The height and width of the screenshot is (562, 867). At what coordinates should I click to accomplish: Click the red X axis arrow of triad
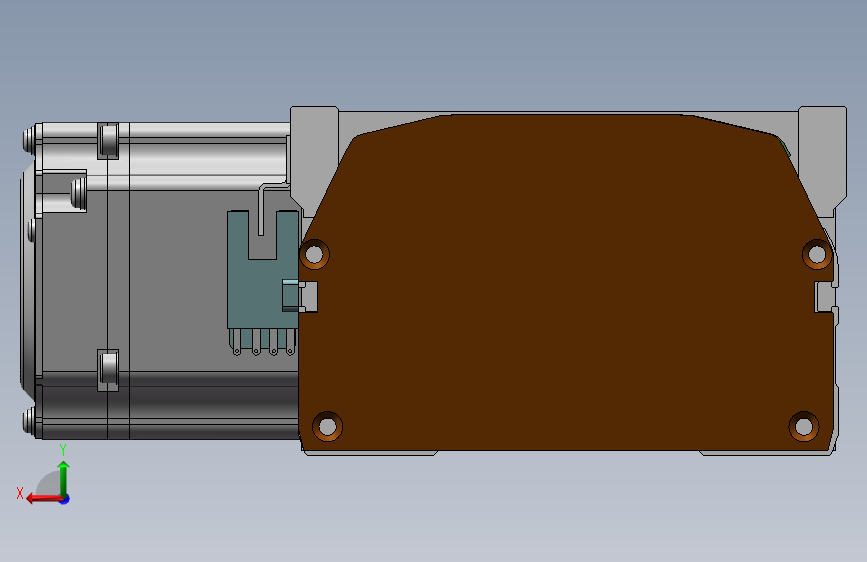pos(43,498)
